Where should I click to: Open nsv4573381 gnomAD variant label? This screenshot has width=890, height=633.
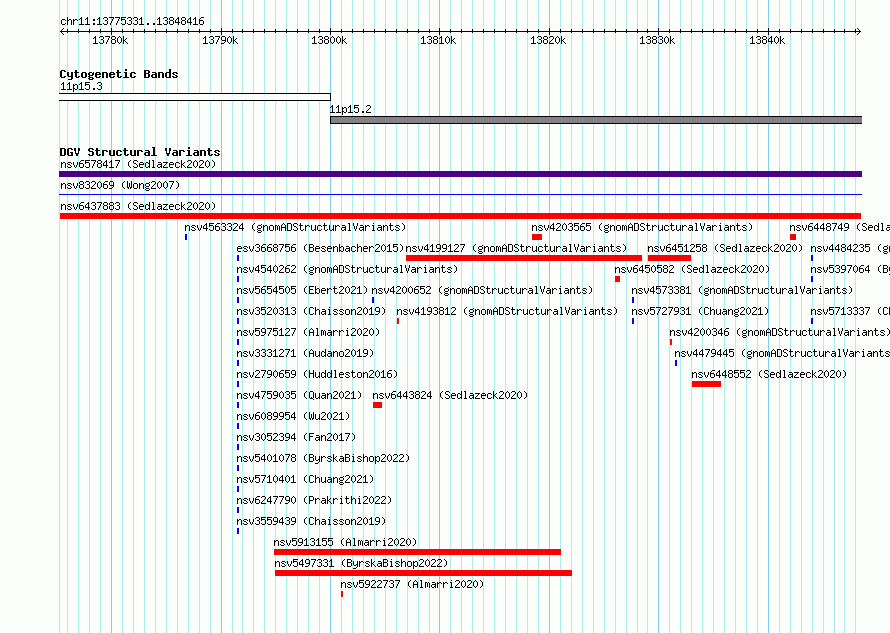742,290
